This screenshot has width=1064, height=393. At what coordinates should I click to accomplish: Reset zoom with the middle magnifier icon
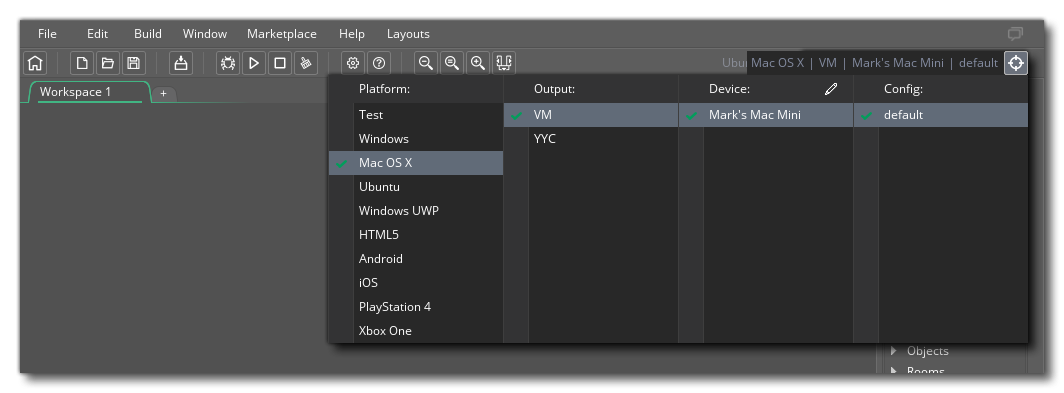click(451, 63)
